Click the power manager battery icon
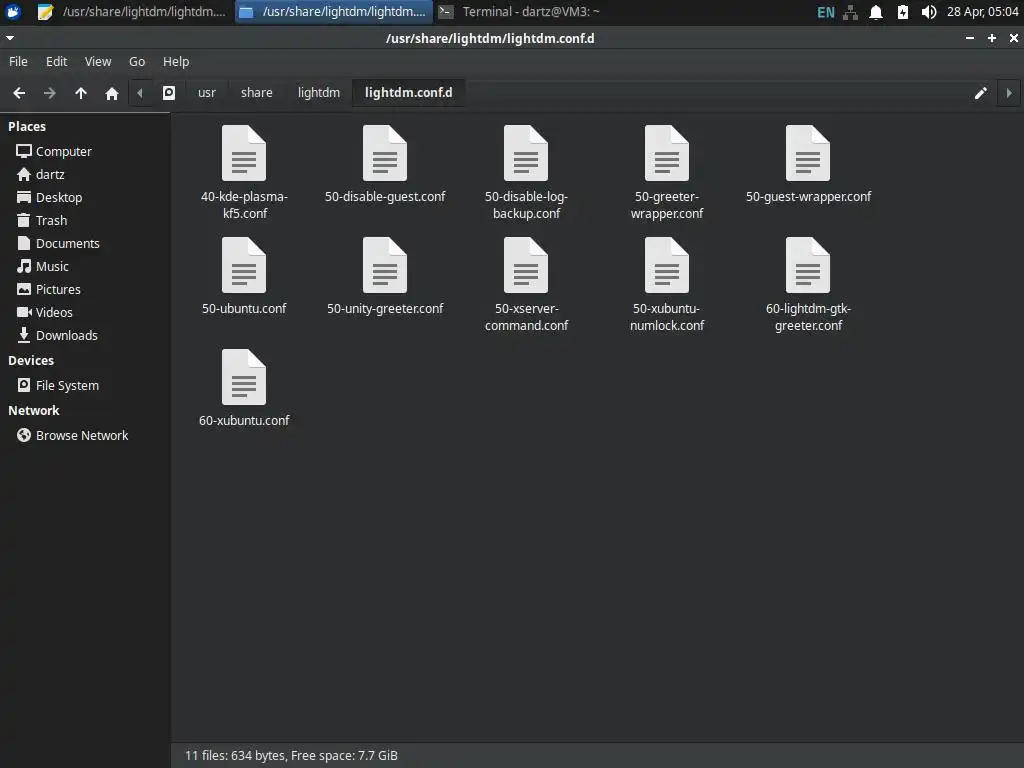This screenshot has width=1024, height=768. 903,12
